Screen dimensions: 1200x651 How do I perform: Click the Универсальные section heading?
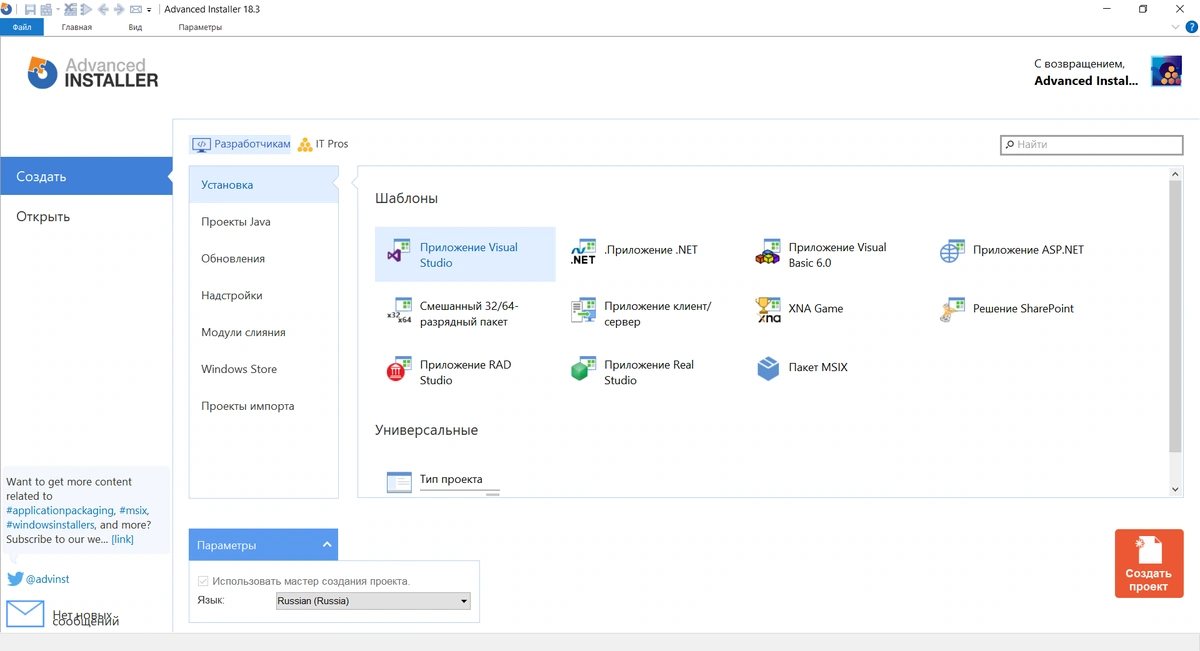pos(426,430)
